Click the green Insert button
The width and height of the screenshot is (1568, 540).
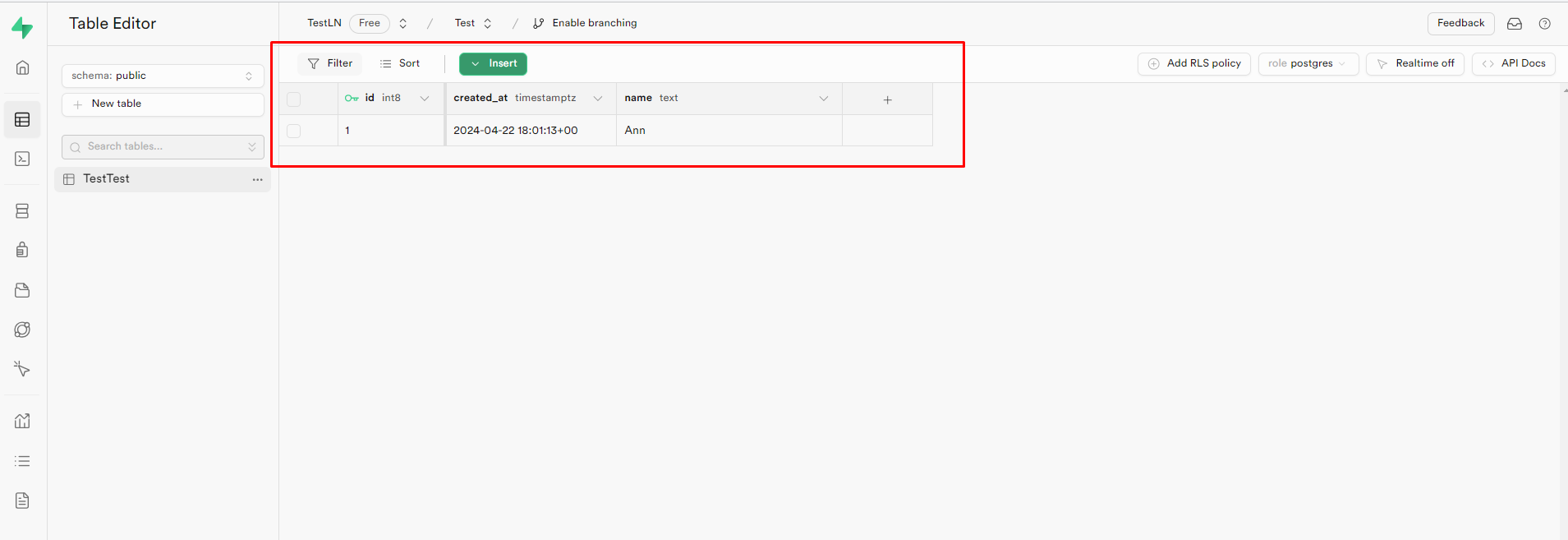pyautogui.click(x=493, y=63)
